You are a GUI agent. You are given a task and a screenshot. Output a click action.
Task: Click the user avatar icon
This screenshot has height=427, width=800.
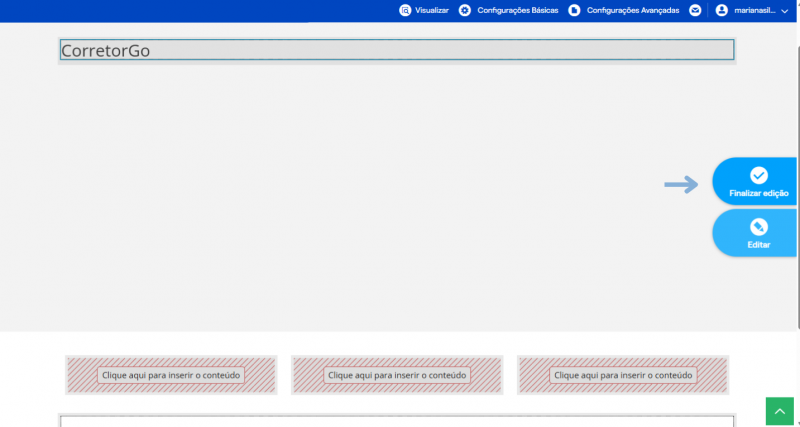721,10
